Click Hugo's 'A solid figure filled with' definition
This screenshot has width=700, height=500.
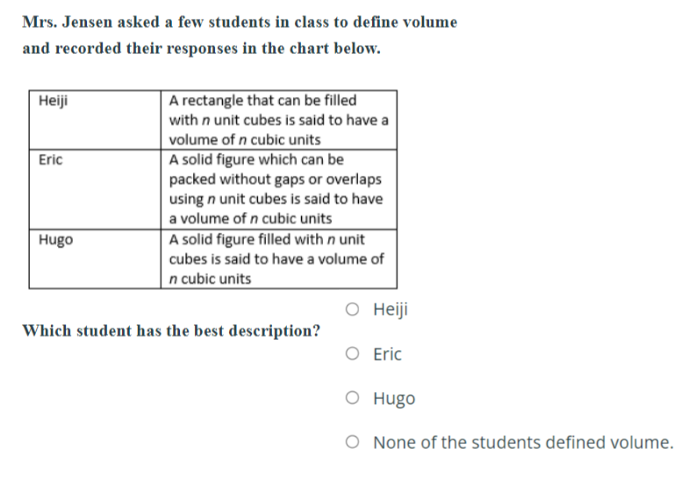click(267, 239)
